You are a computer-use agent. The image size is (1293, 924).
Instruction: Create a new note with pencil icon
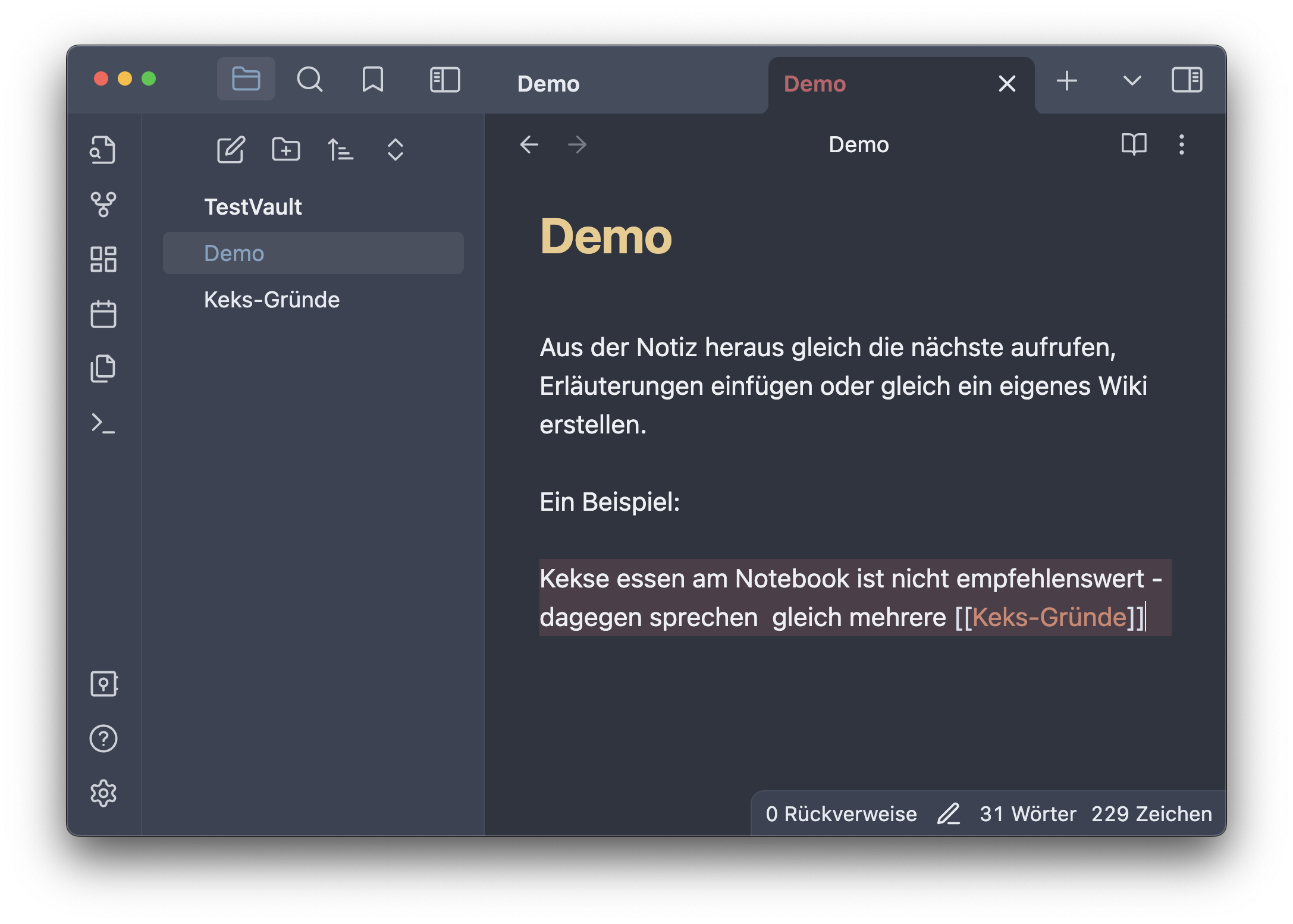tap(231, 149)
